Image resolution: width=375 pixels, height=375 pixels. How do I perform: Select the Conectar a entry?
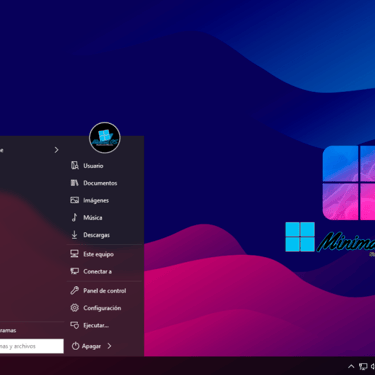point(97,272)
